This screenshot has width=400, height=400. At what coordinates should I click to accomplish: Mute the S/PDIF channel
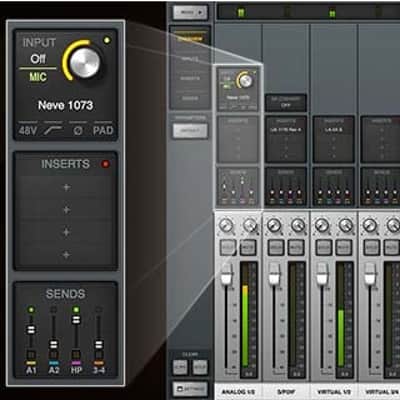pos(296,248)
